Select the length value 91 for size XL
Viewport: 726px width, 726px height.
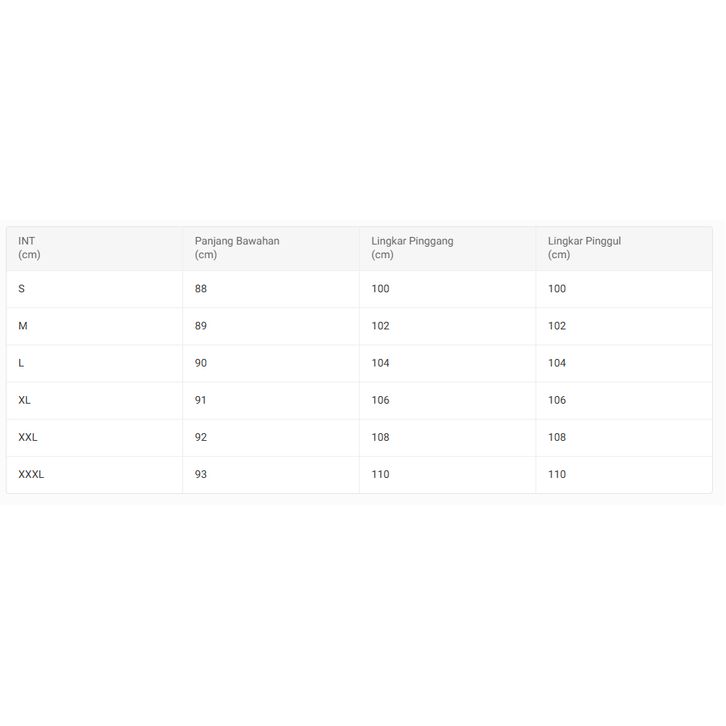click(201, 400)
